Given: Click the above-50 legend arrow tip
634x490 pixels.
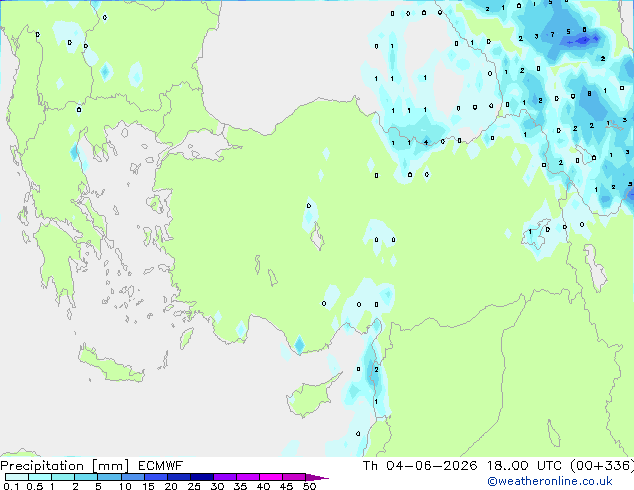Looking at the screenshot, I should click(x=317, y=477).
